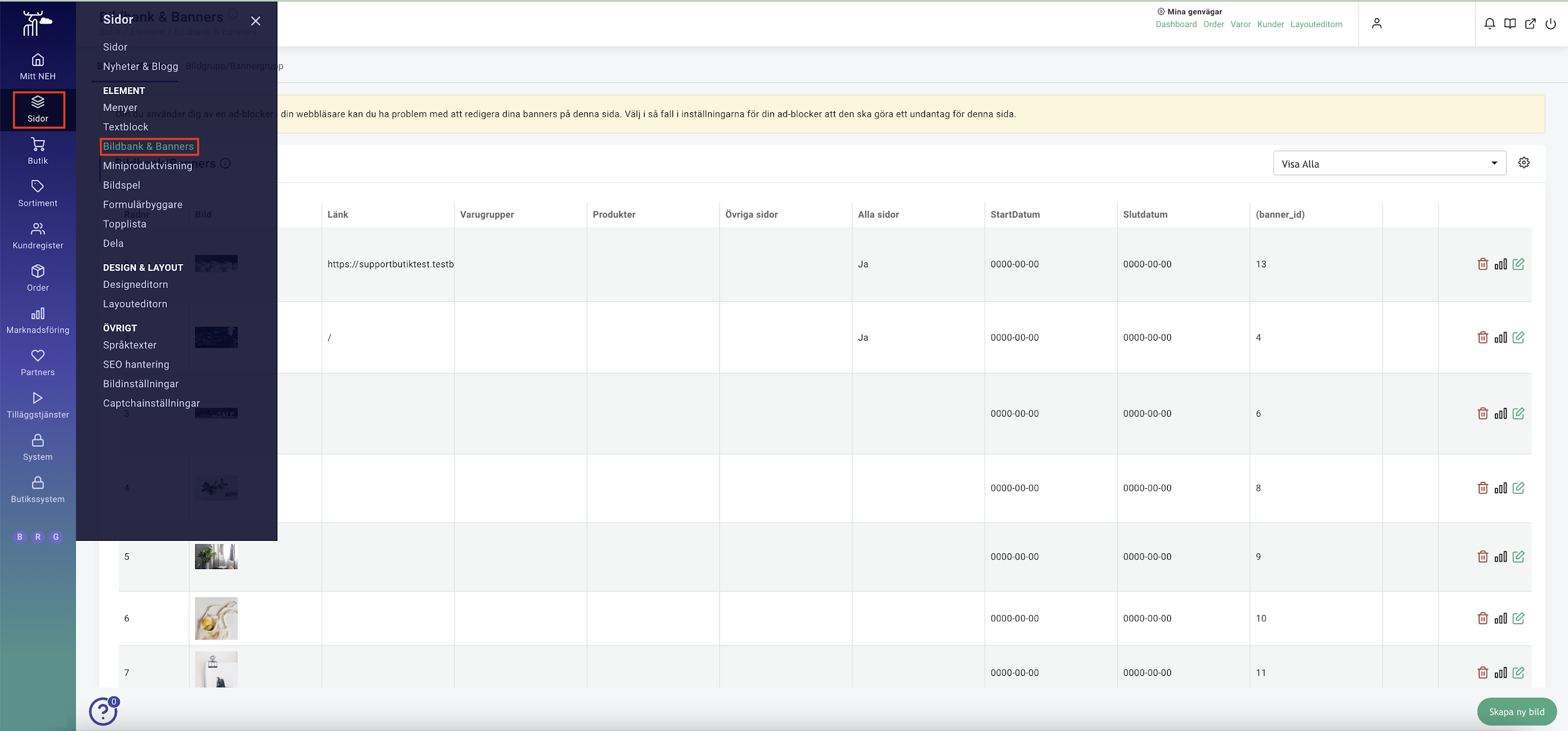Open Captchainställningar menu item

[x=152, y=403]
